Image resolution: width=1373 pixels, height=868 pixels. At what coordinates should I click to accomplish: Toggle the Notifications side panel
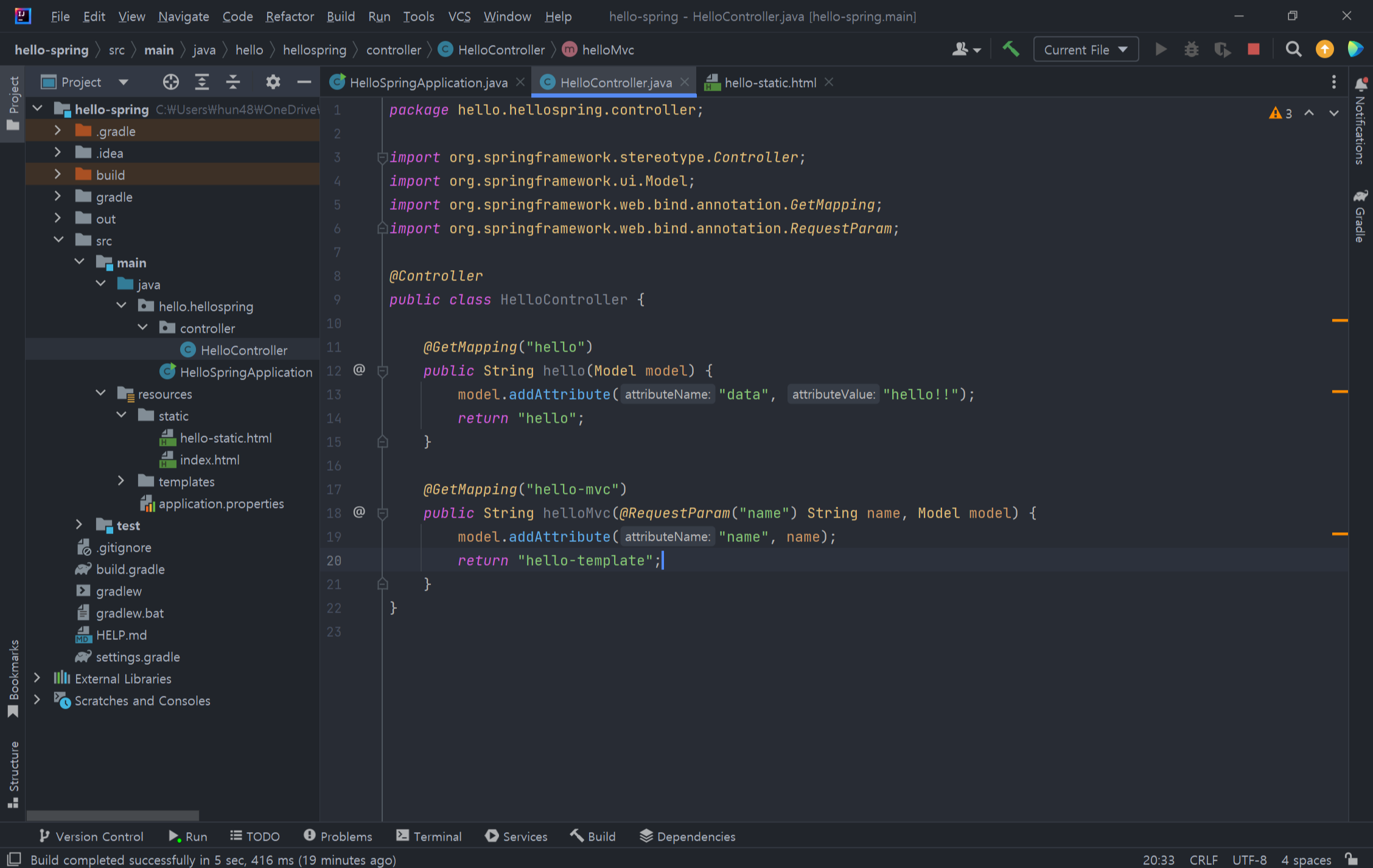tap(1360, 122)
